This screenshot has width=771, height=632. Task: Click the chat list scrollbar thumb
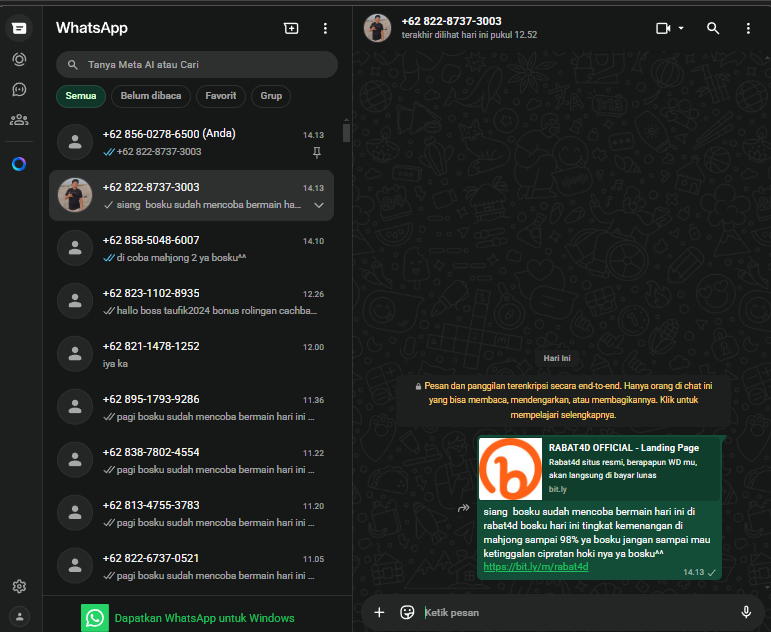346,132
